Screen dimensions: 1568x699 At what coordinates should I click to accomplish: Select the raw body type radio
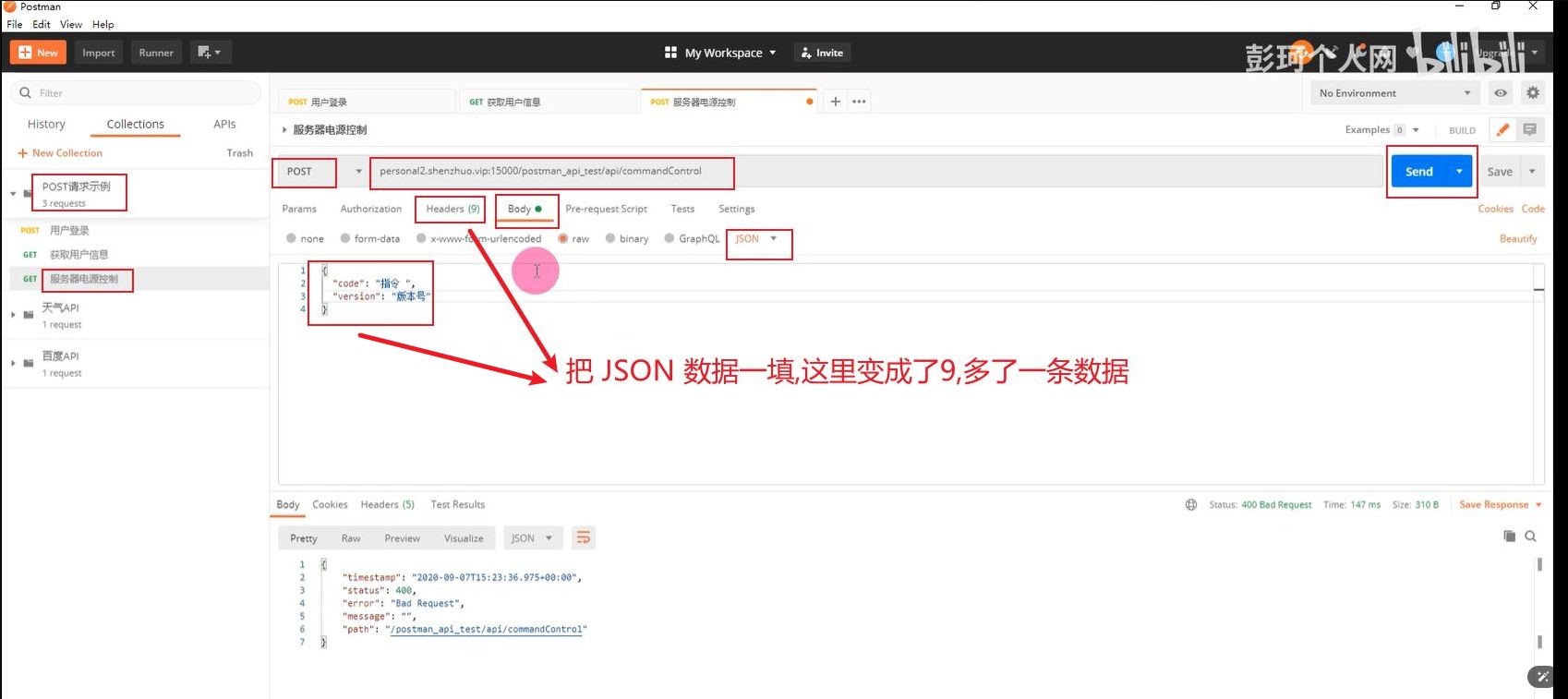562,239
